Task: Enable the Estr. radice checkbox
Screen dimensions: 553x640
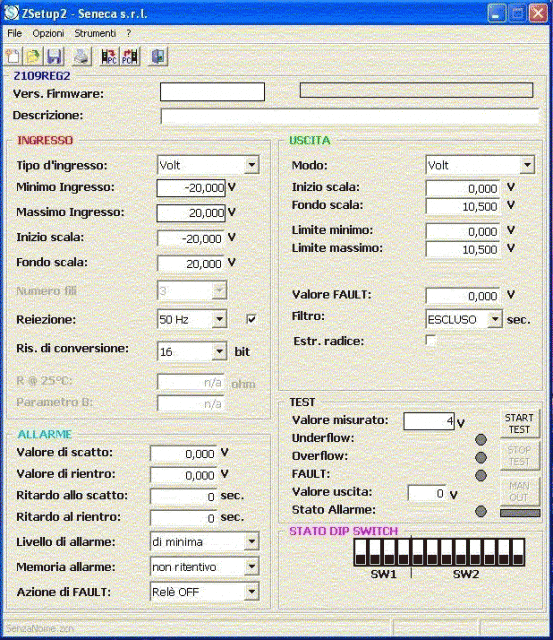Action: (x=430, y=340)
